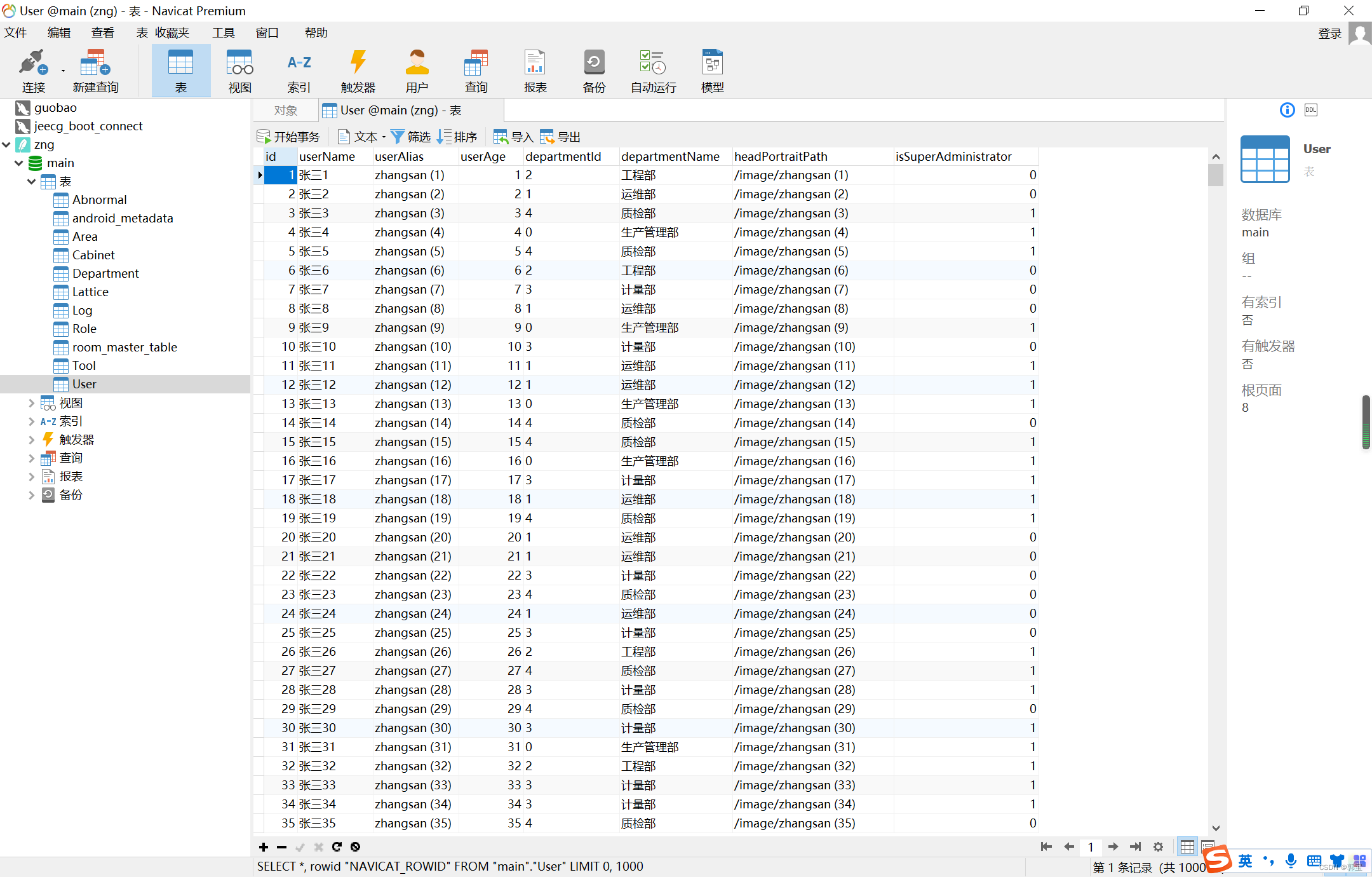This screenshot has height=877, width=1372.
Task: Click the refresh icon below the grid
Action: [x=337, y=846]
